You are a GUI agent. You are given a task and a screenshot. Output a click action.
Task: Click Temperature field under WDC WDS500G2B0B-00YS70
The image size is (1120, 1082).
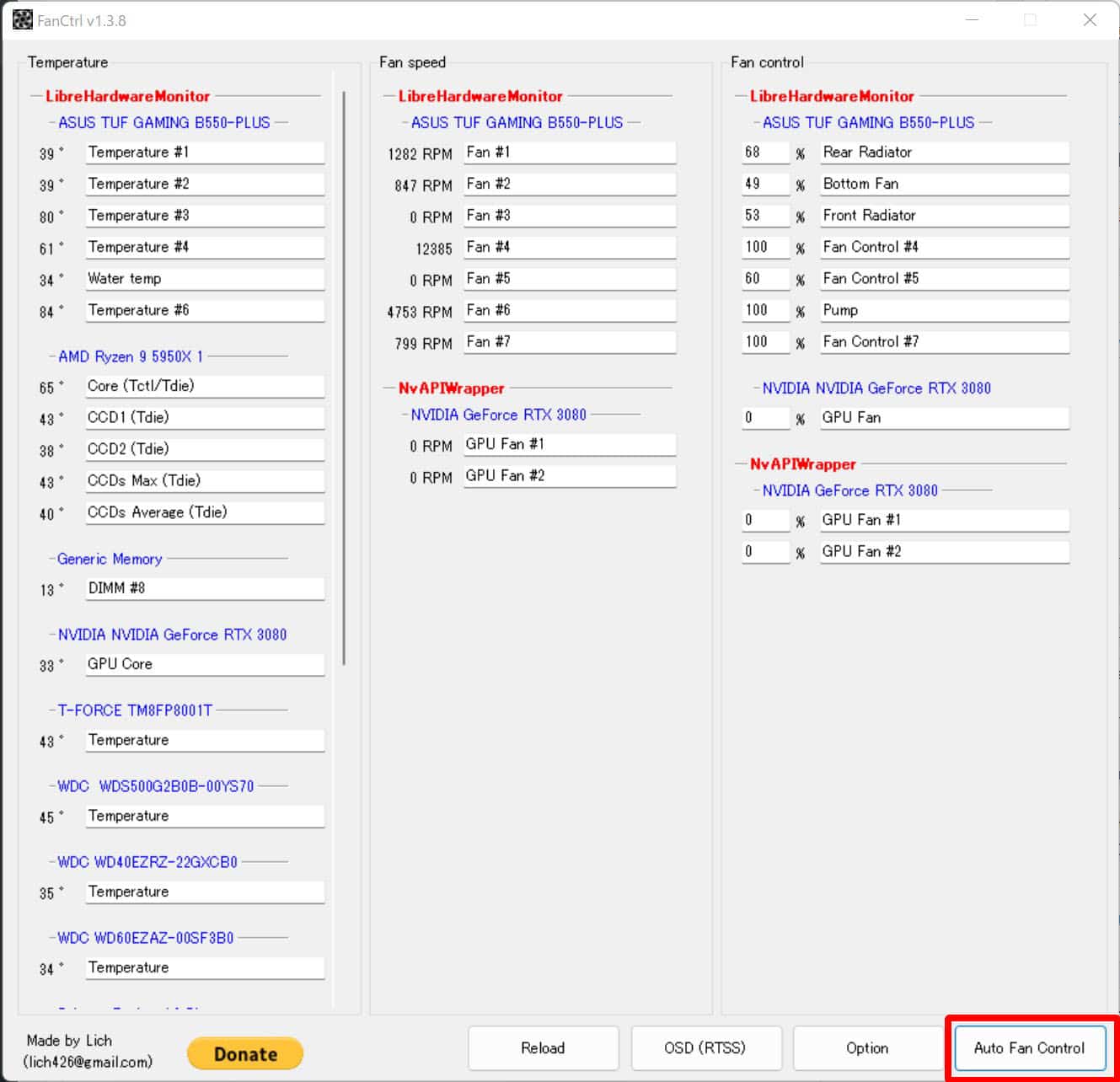pyautogui.click(x=205, y=817)
